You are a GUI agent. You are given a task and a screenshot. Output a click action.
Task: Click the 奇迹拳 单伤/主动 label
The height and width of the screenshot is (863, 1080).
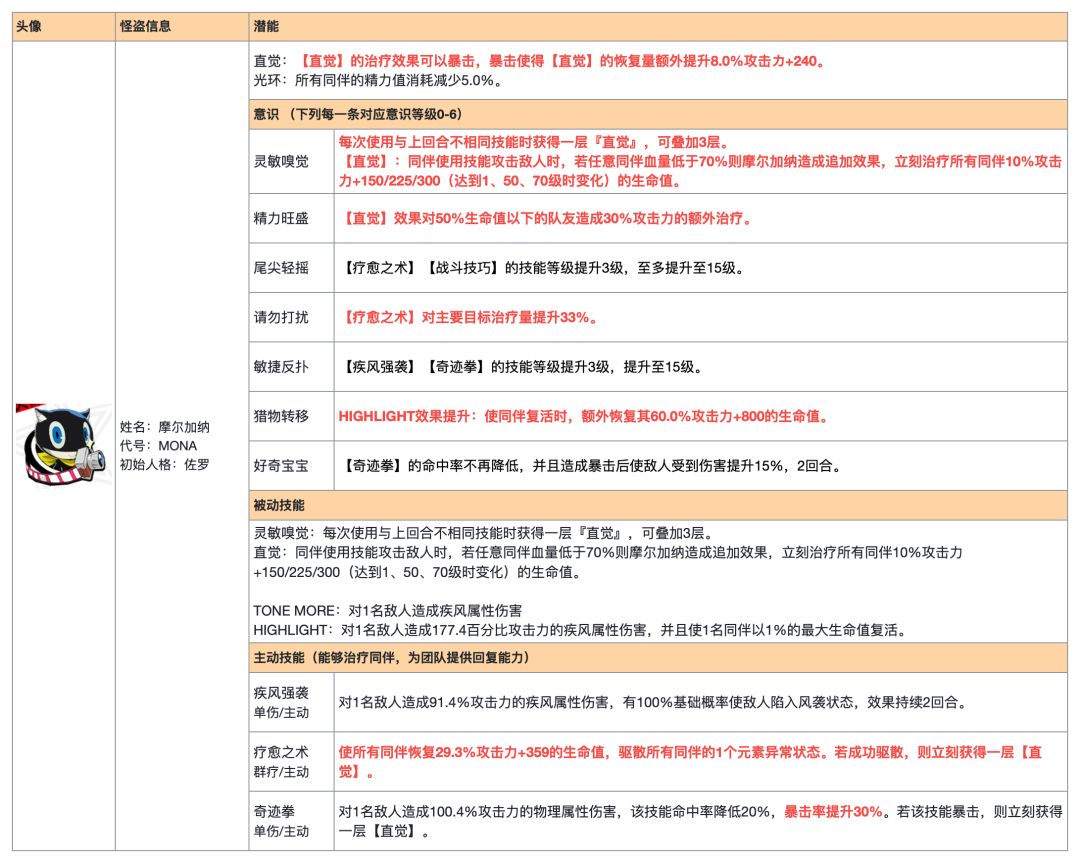(x=281, y=821)
